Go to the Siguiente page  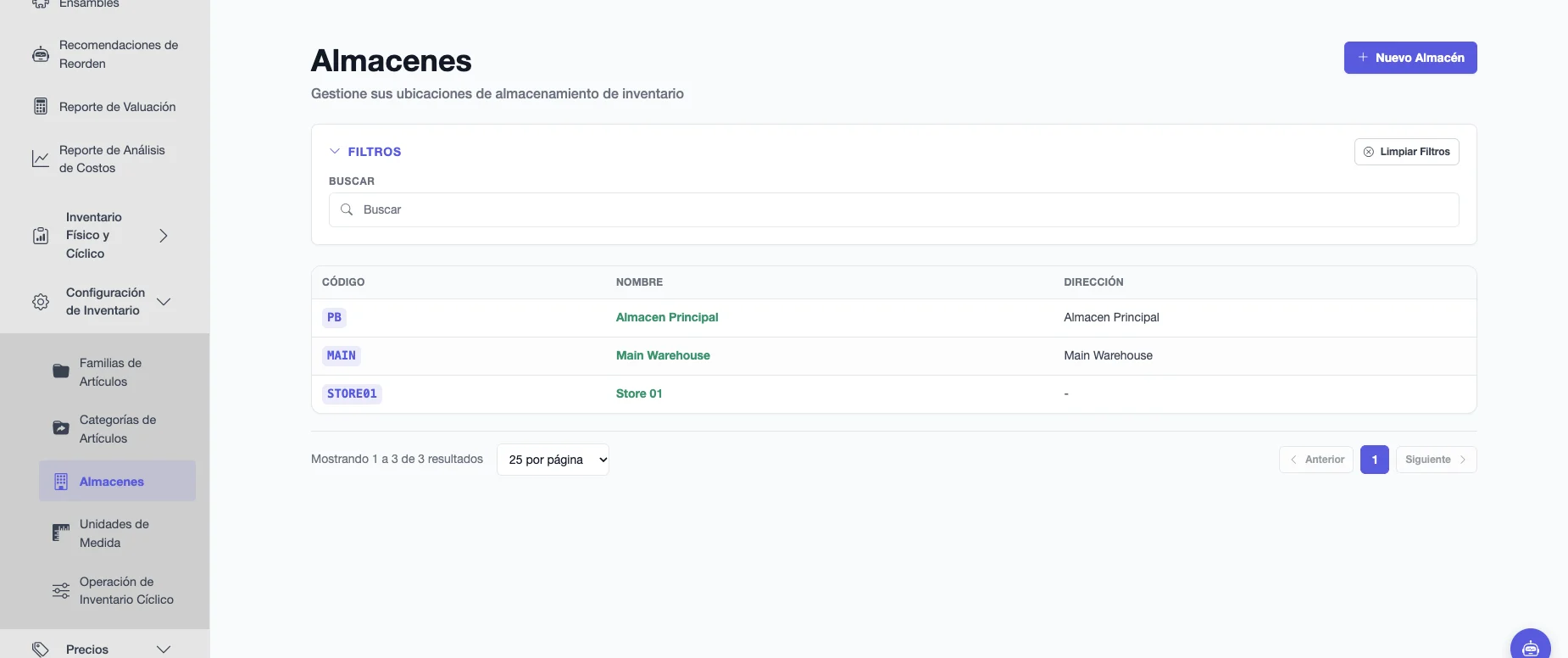(1436, 460)
